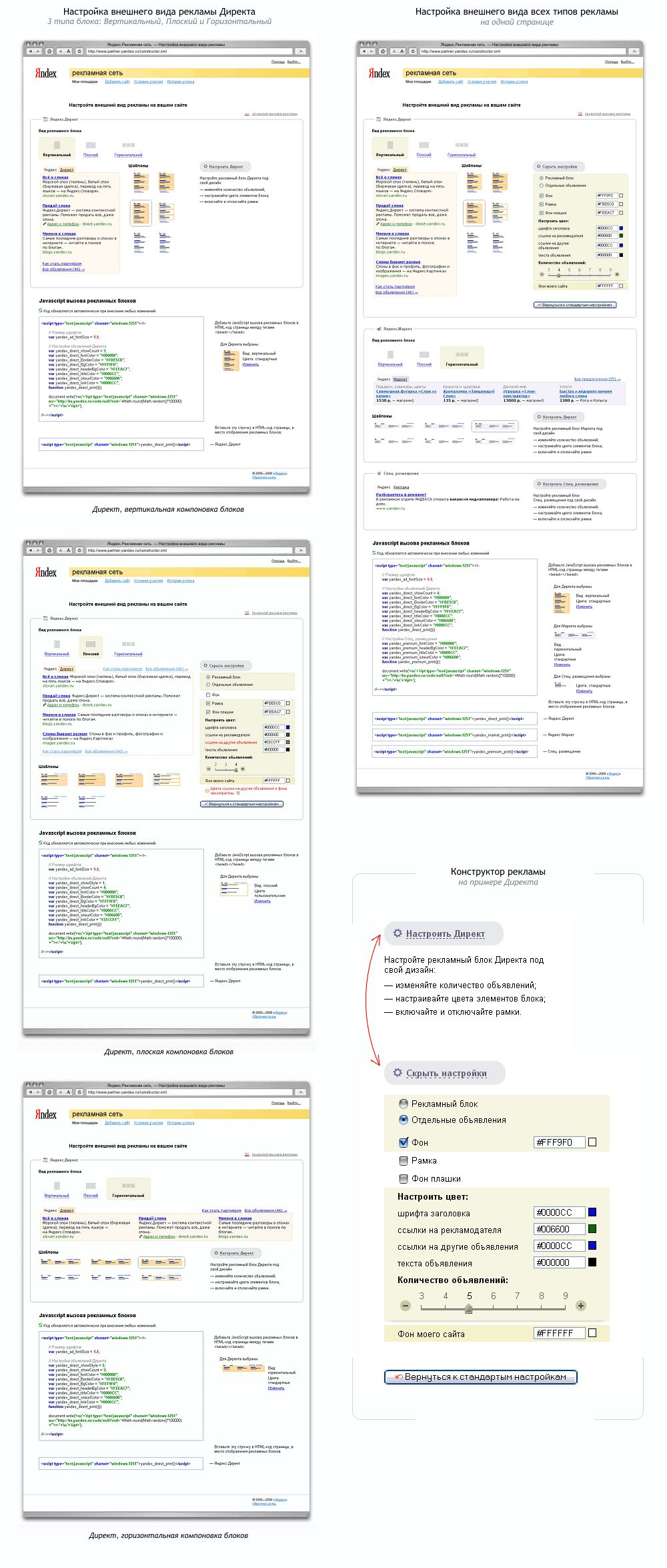Image resolution: width=667 pixels, height=1568 pixels.
Task: Click the back arrow in the horizontal layout browser toolbar
Action: 31,1092
